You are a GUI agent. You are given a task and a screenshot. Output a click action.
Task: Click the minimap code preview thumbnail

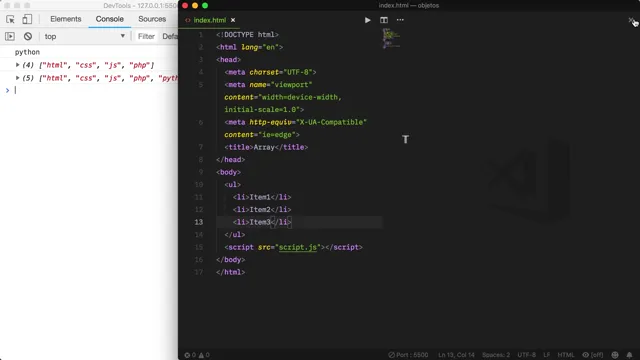391,39
